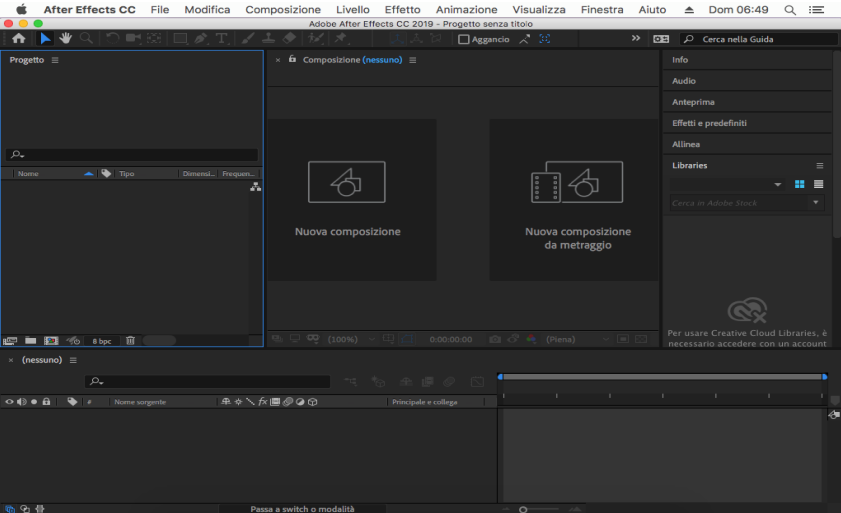
Task: Click the snapshot camera icon in viewer
Action: (495, 339)
